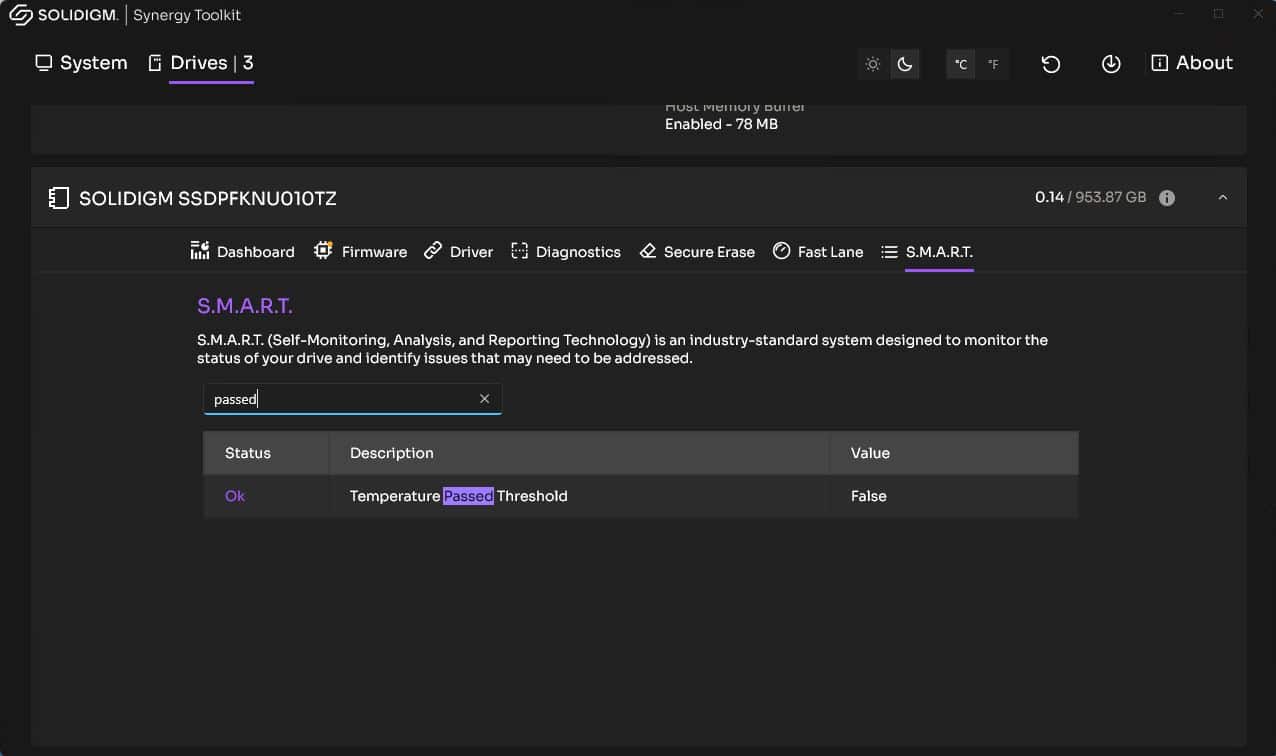
Task: Click the drive icon beside SOLIDIGM SSDPFKNU010TZ
Action: click(x=59, y=198)
